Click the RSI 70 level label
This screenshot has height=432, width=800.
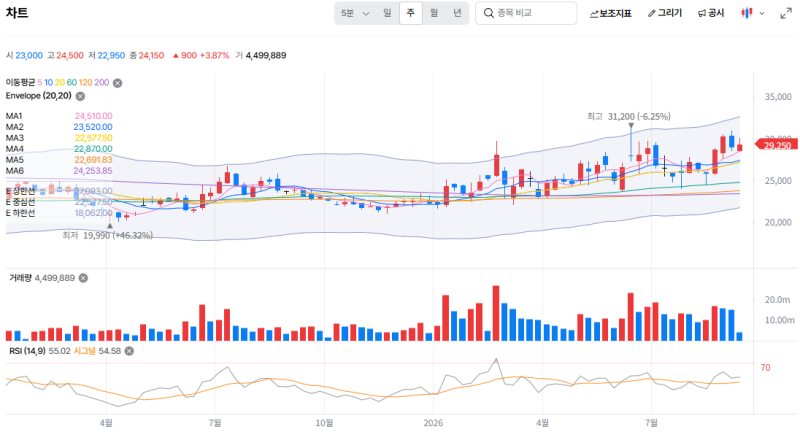pos(765,368)
